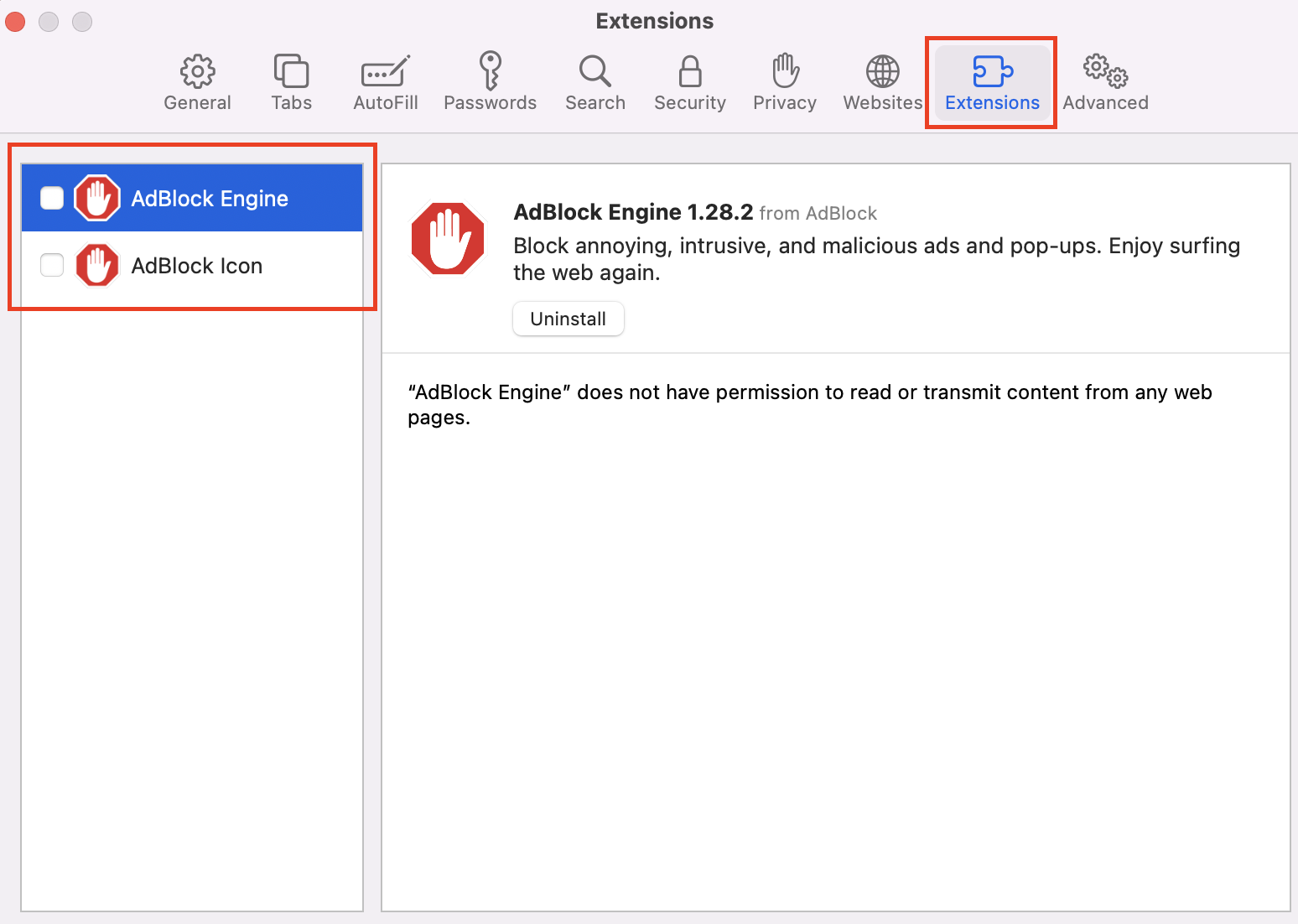Open the AutoFill preferences pane
The height and width of the screenshot is (924, 1298).
pos(386,83)
